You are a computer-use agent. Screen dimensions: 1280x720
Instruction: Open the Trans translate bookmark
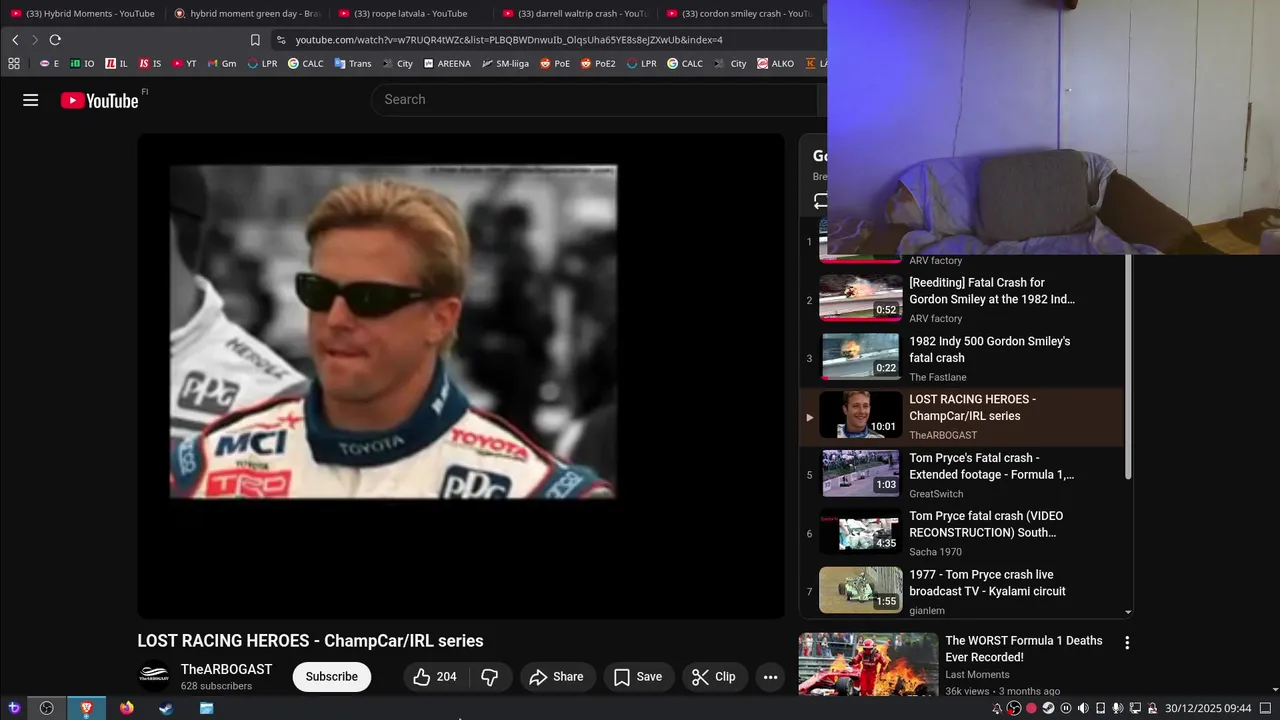353,63
